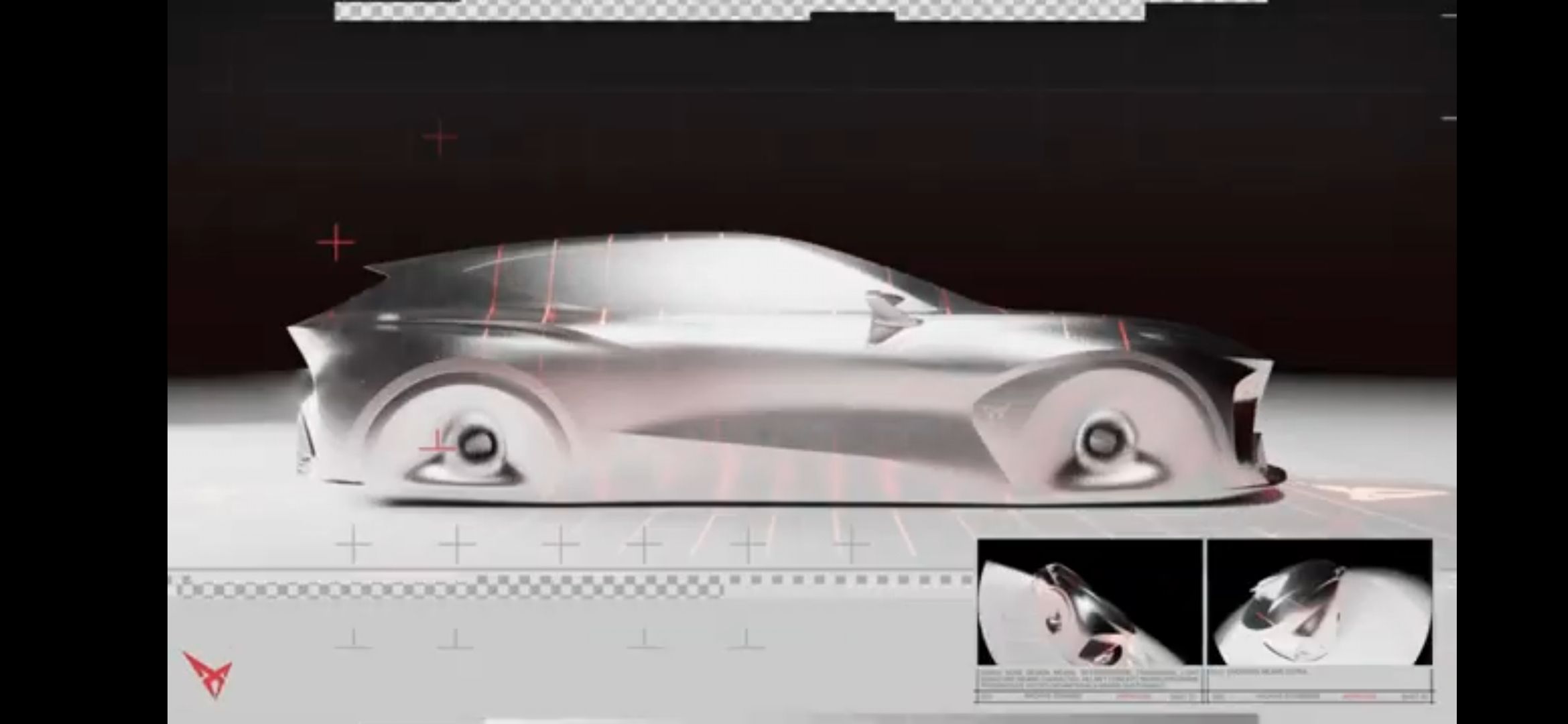
Task: Open the left nose close-up thumbnail
Action: point(1090,601)
